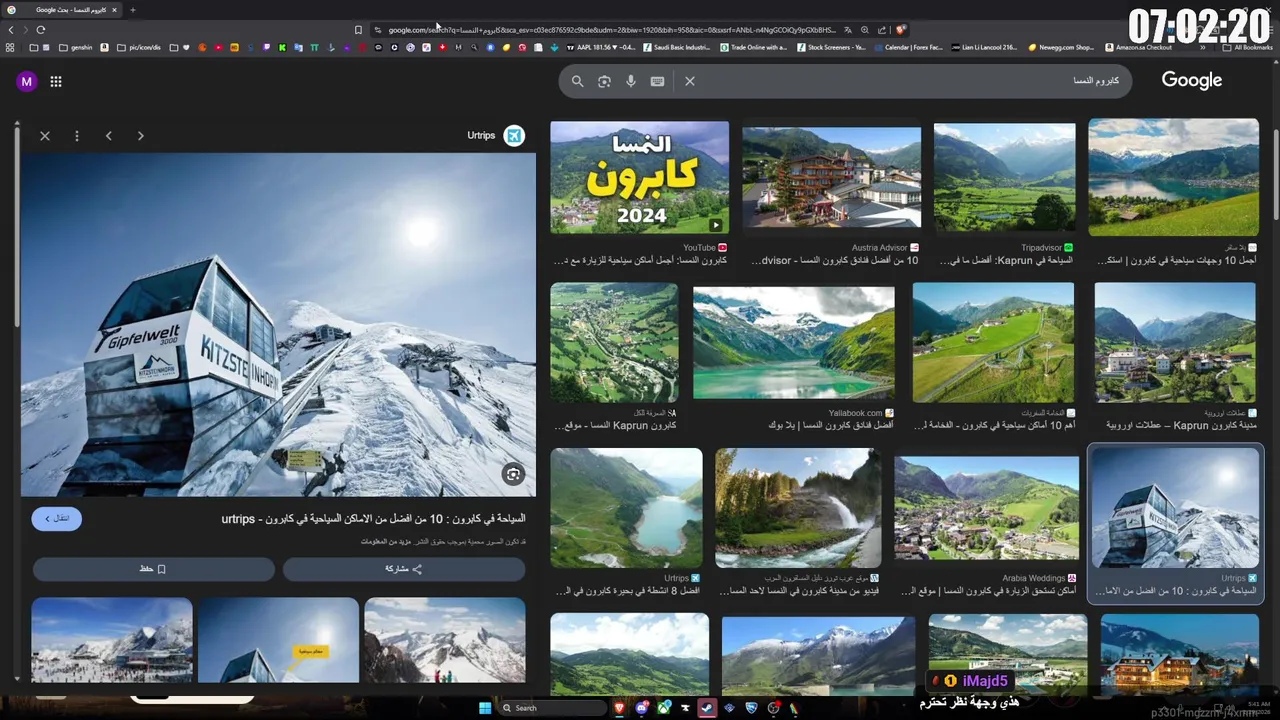Open Xbox app from taskbar
The width and height of the screenshot is (1280, 720).
pyautogui.click(x=664, y=708)
